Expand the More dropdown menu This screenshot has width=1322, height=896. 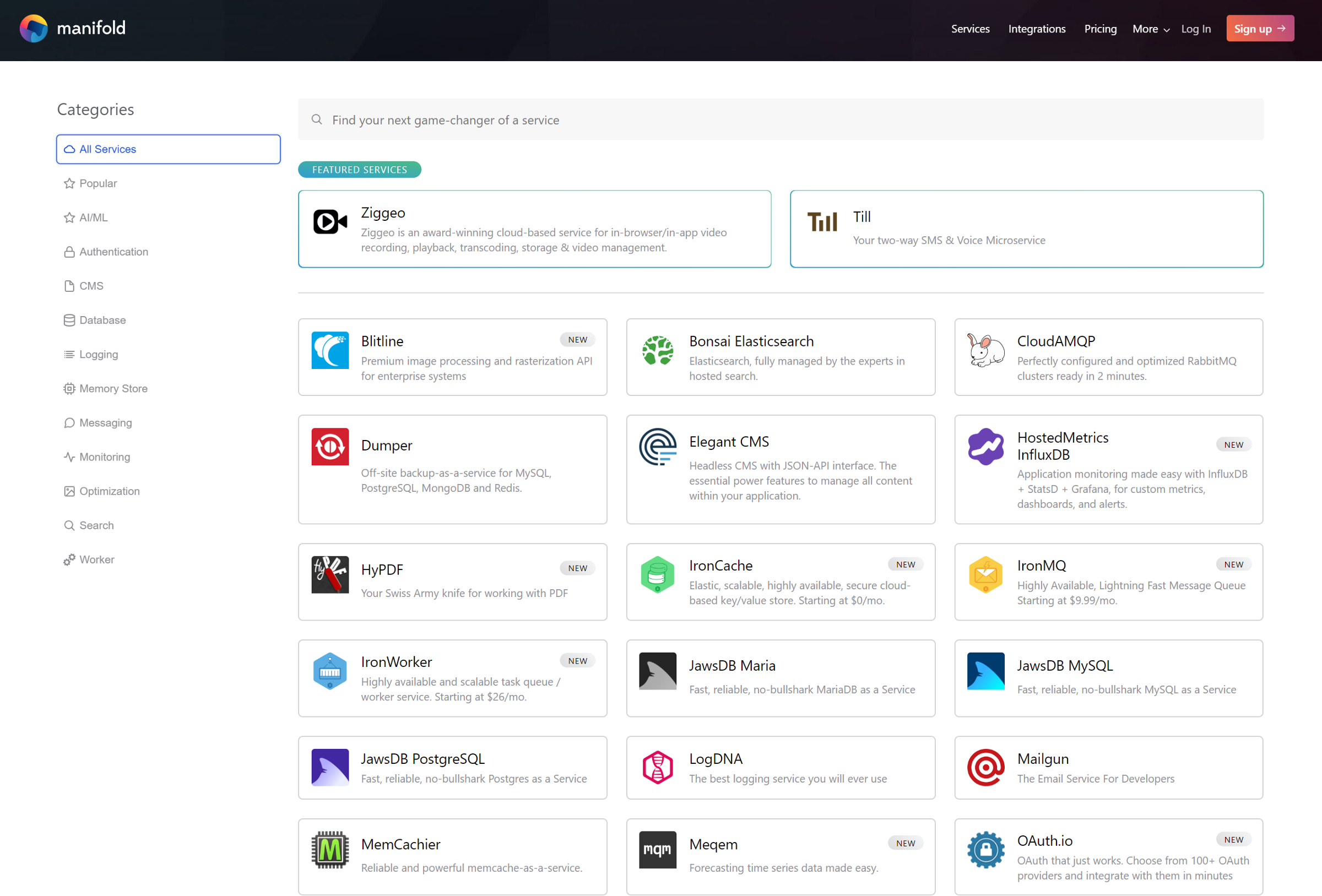1150,29
